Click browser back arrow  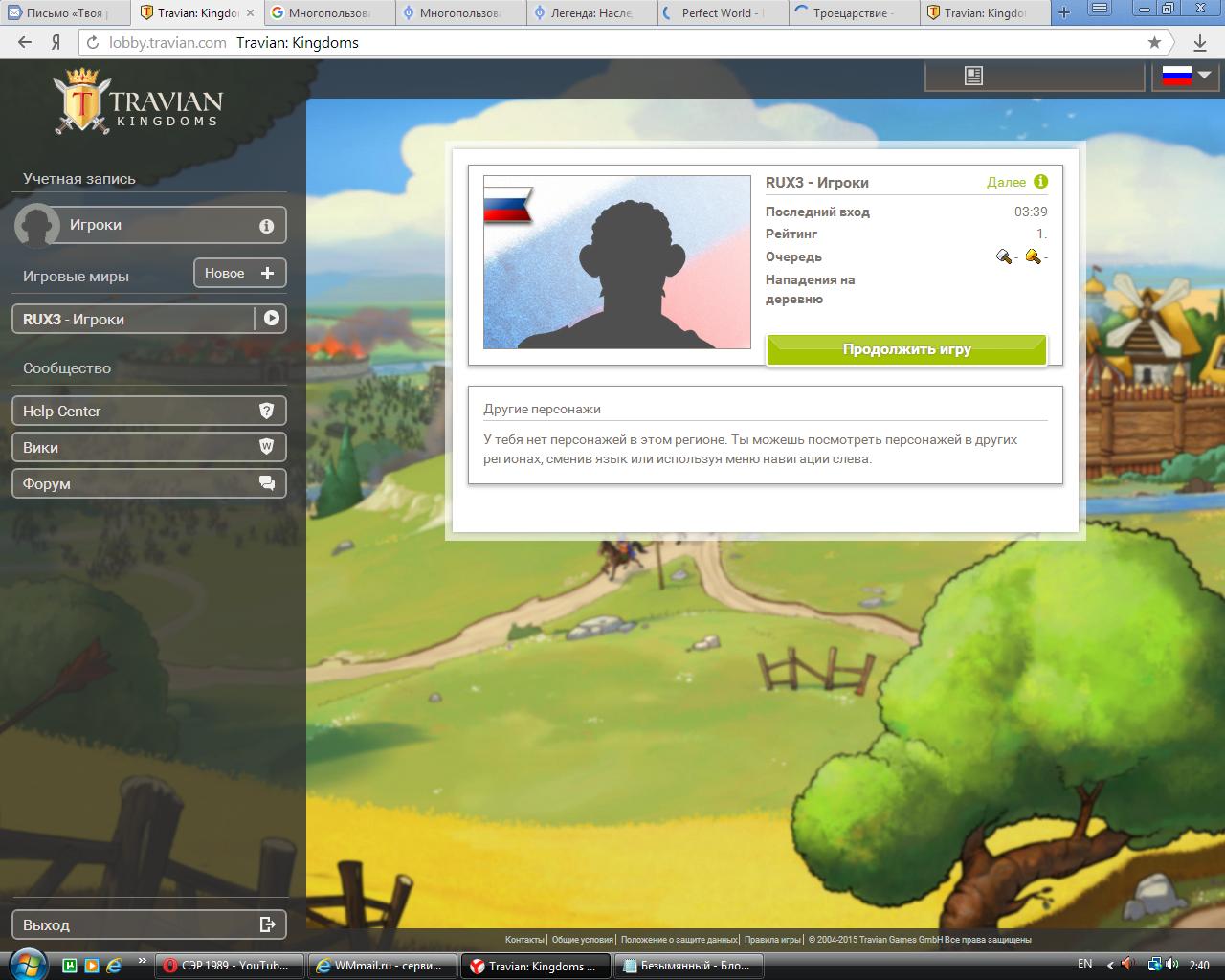[25, 42]
